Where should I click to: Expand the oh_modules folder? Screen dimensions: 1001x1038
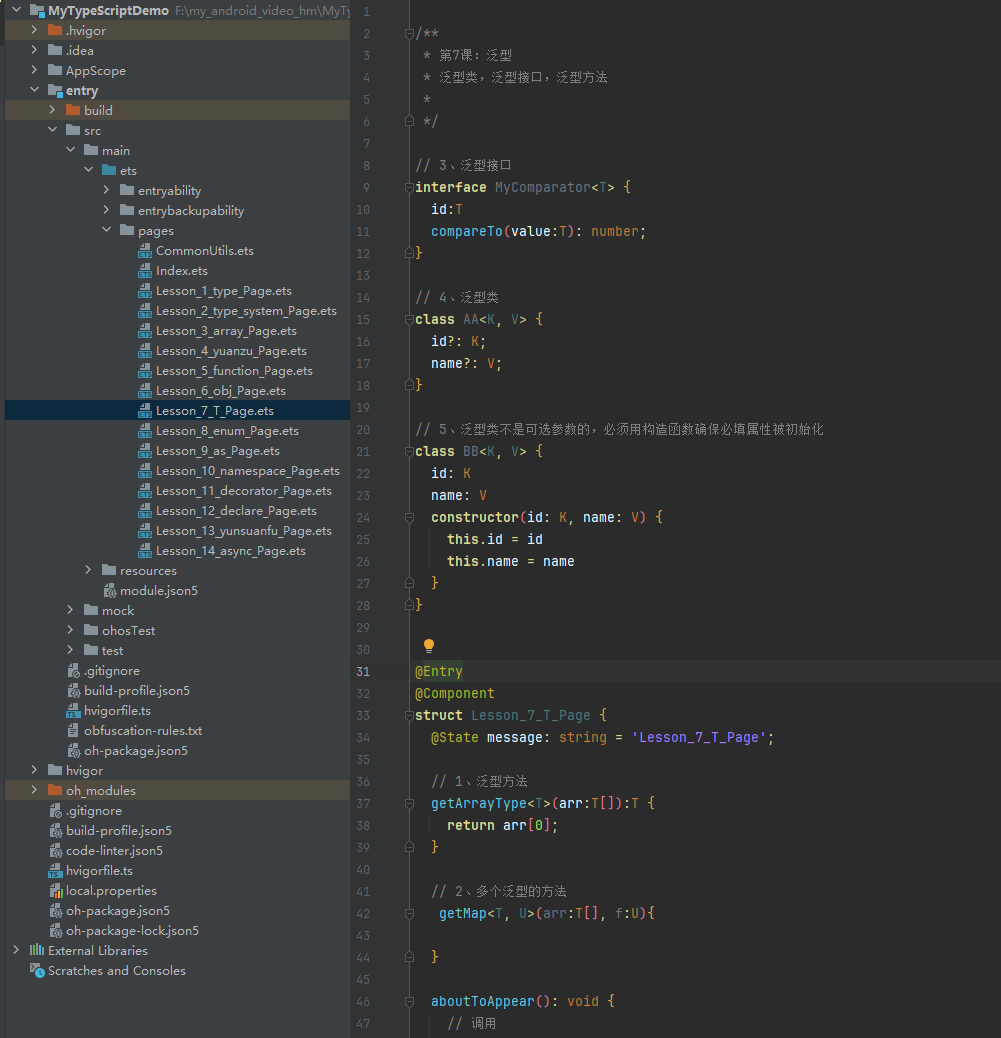pyautogui.click(x=34, y=790)
